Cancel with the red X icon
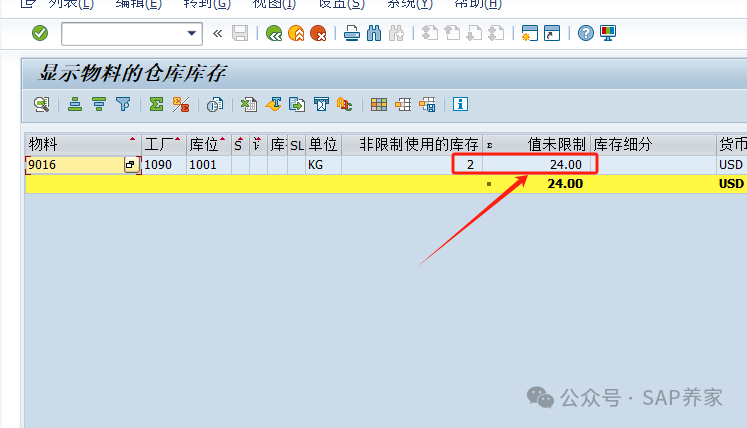Image resolution: width=747 pixels, height=428 pixels. click(x=318, y=33)
